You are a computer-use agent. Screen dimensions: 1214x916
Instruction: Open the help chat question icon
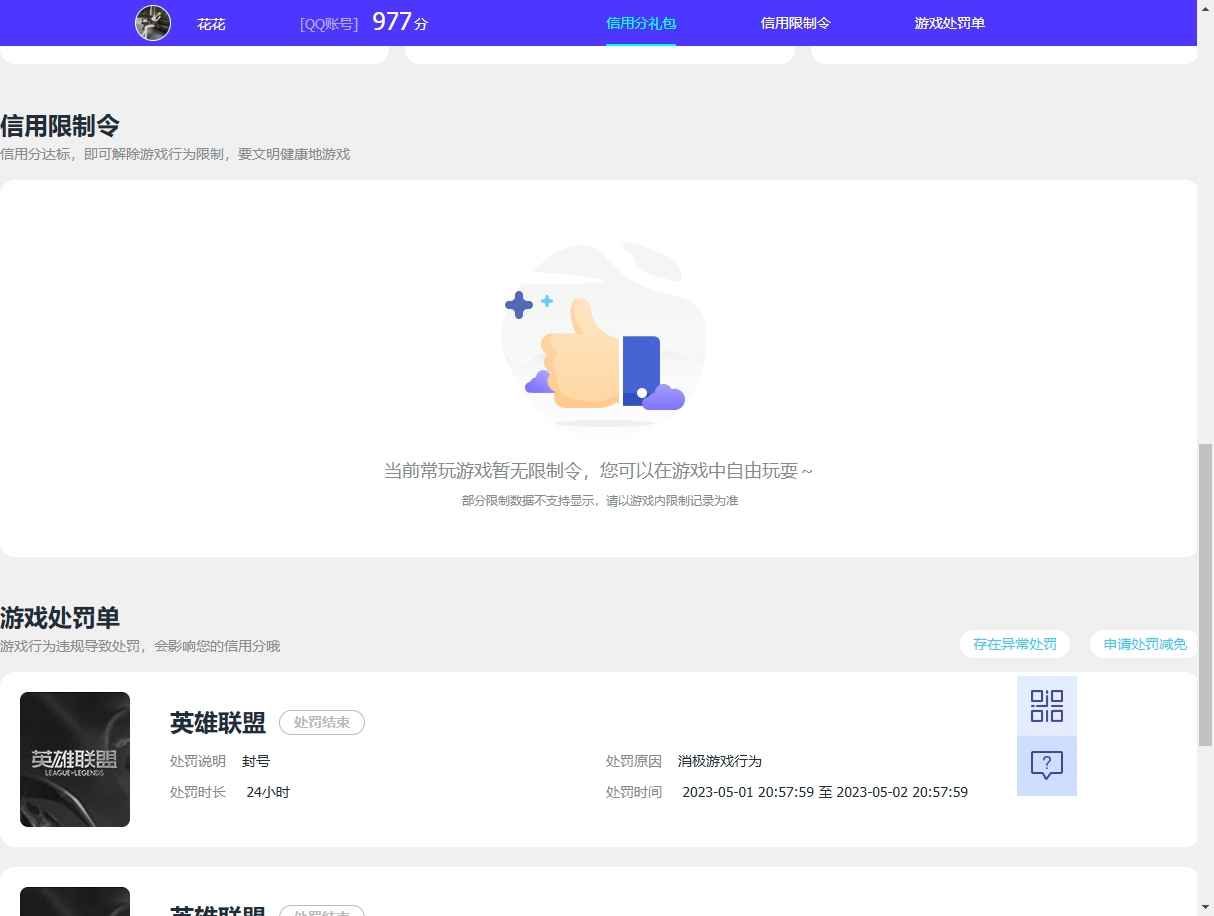(x=1047, y=766)
